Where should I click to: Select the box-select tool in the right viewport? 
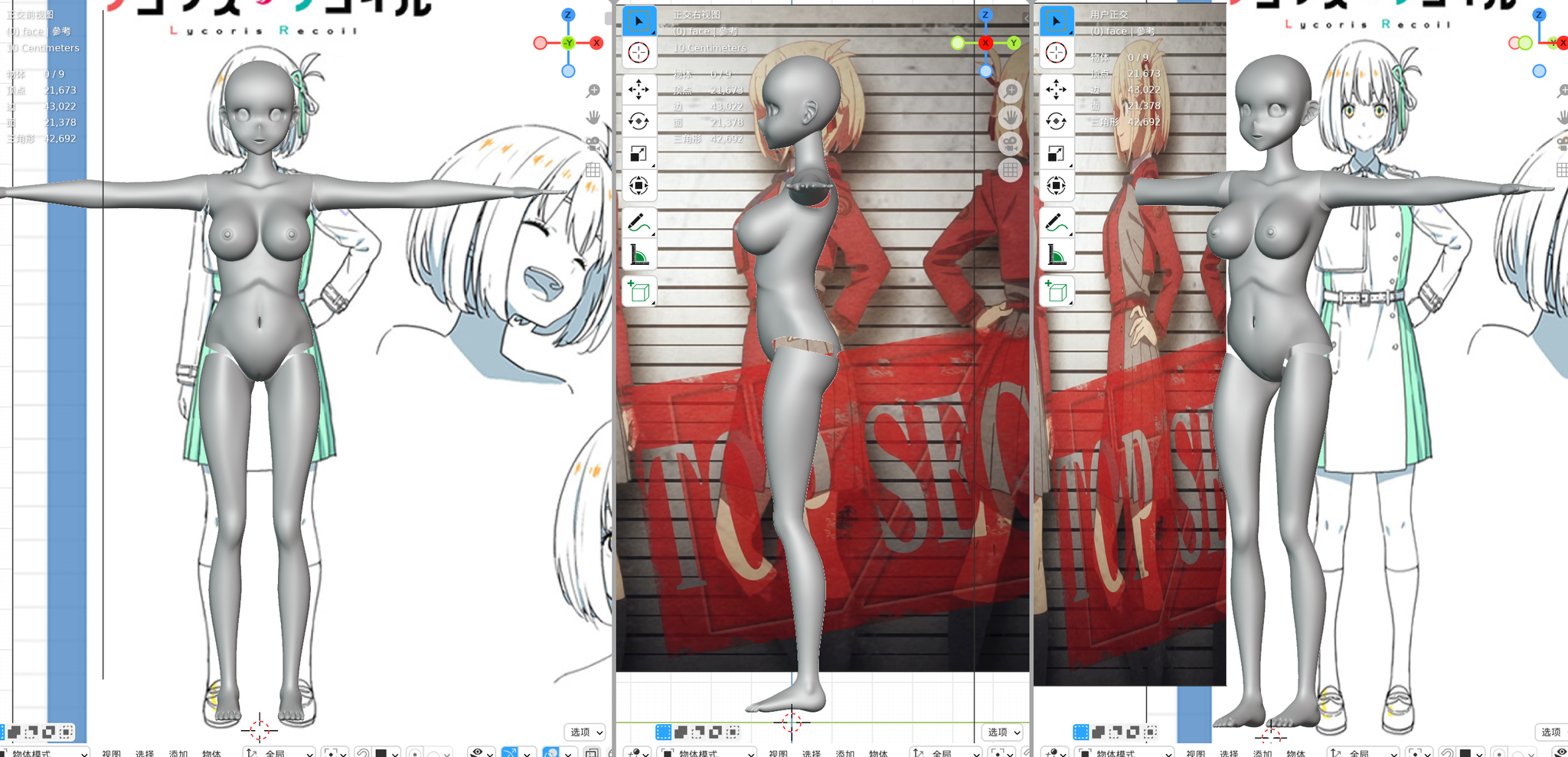[1057, 21]
